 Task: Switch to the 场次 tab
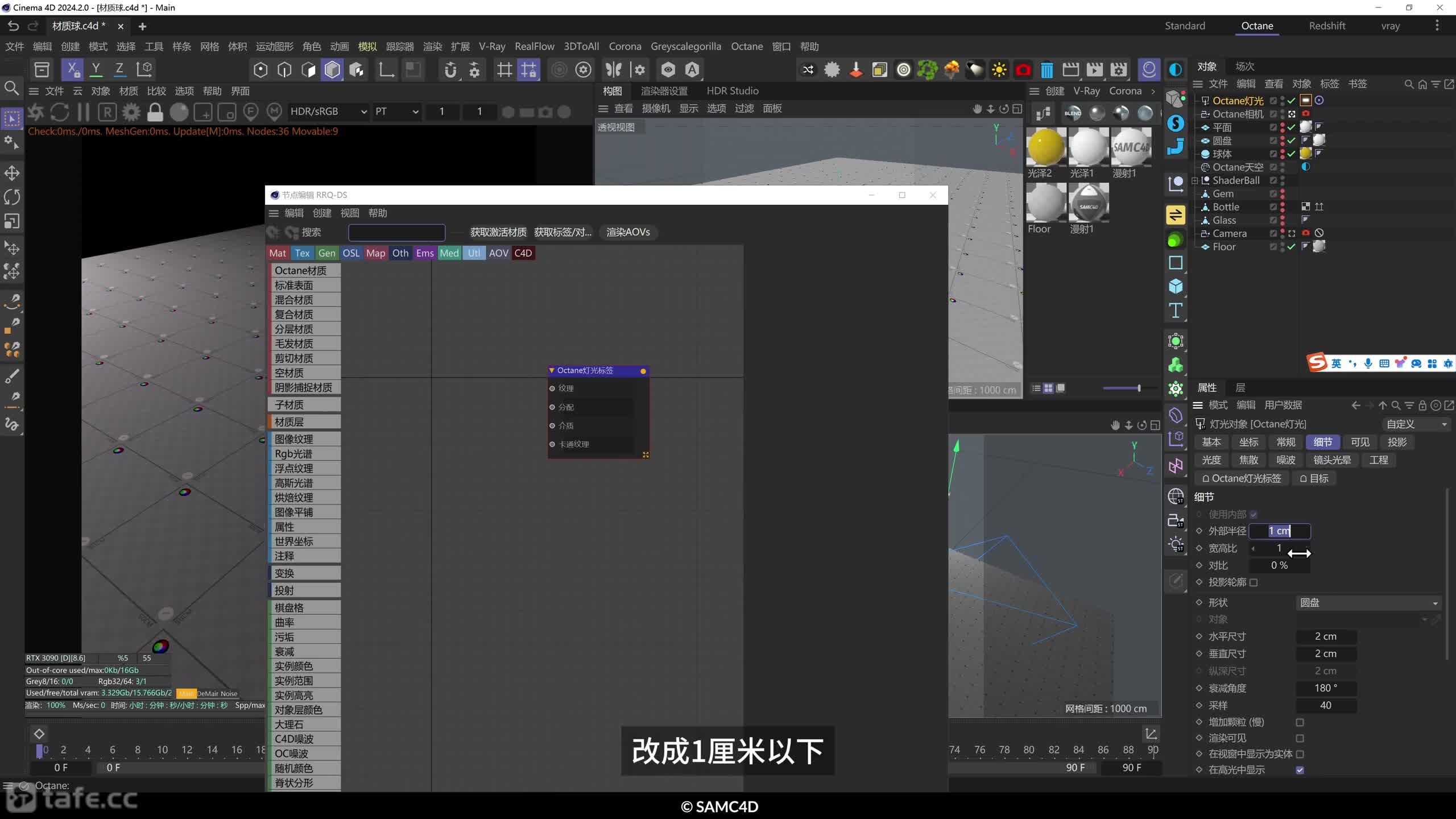pos(1244,67)
